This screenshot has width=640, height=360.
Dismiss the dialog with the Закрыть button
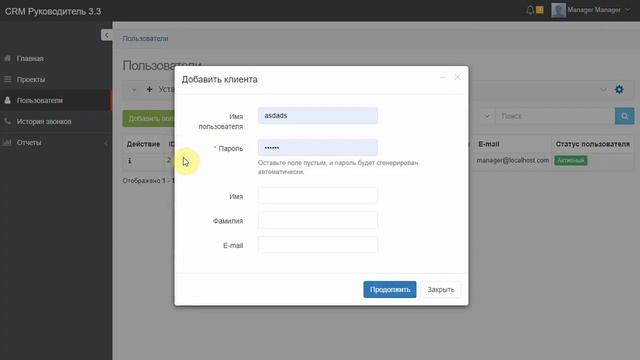(441, 289)
